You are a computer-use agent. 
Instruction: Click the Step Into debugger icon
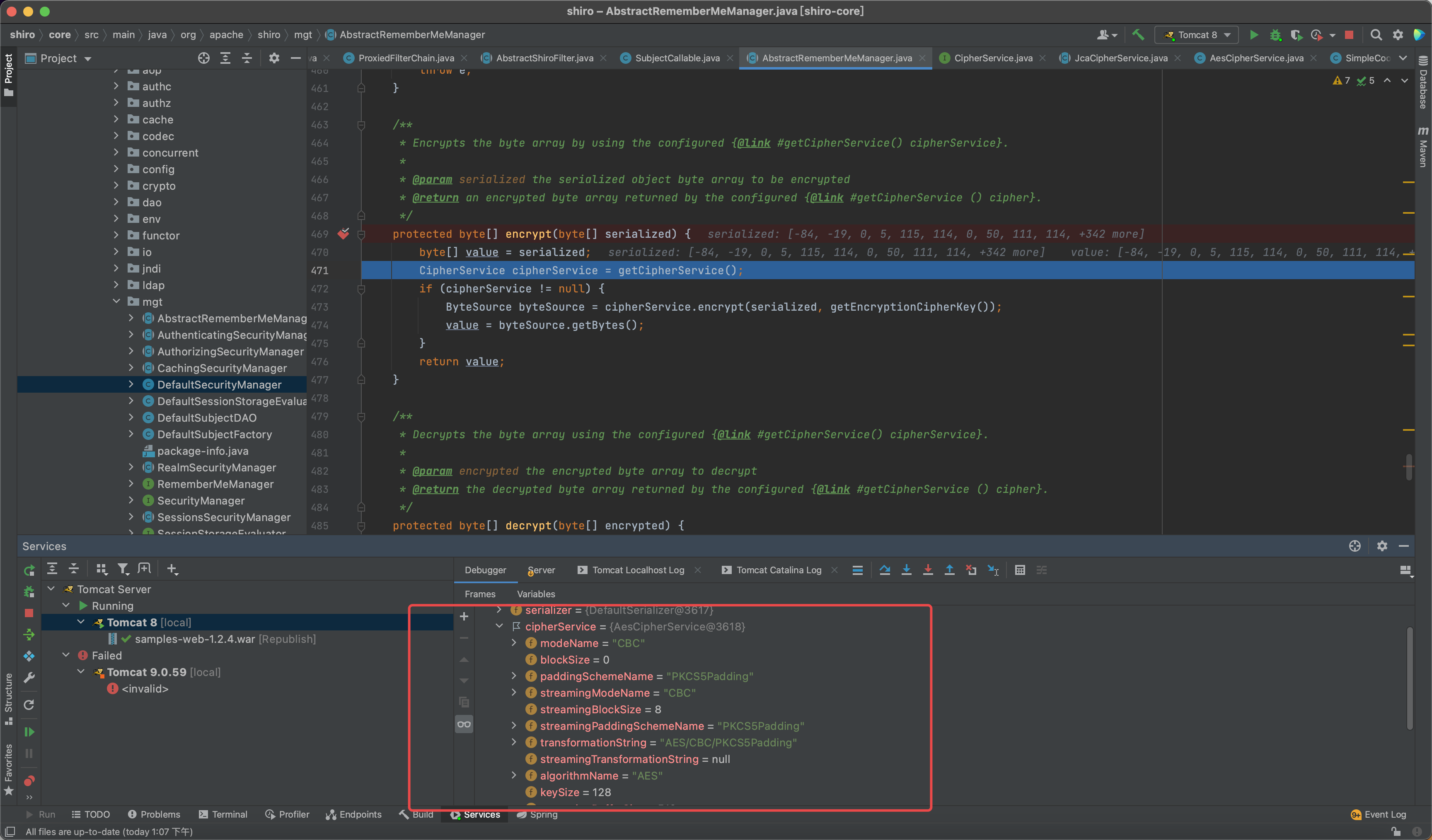tap(906, 570)
